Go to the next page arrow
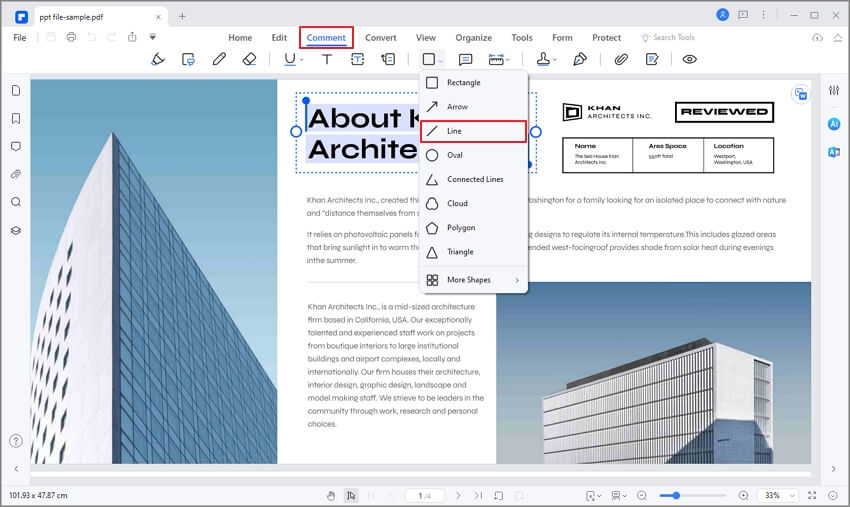850x507 pixels. (458, 496)
